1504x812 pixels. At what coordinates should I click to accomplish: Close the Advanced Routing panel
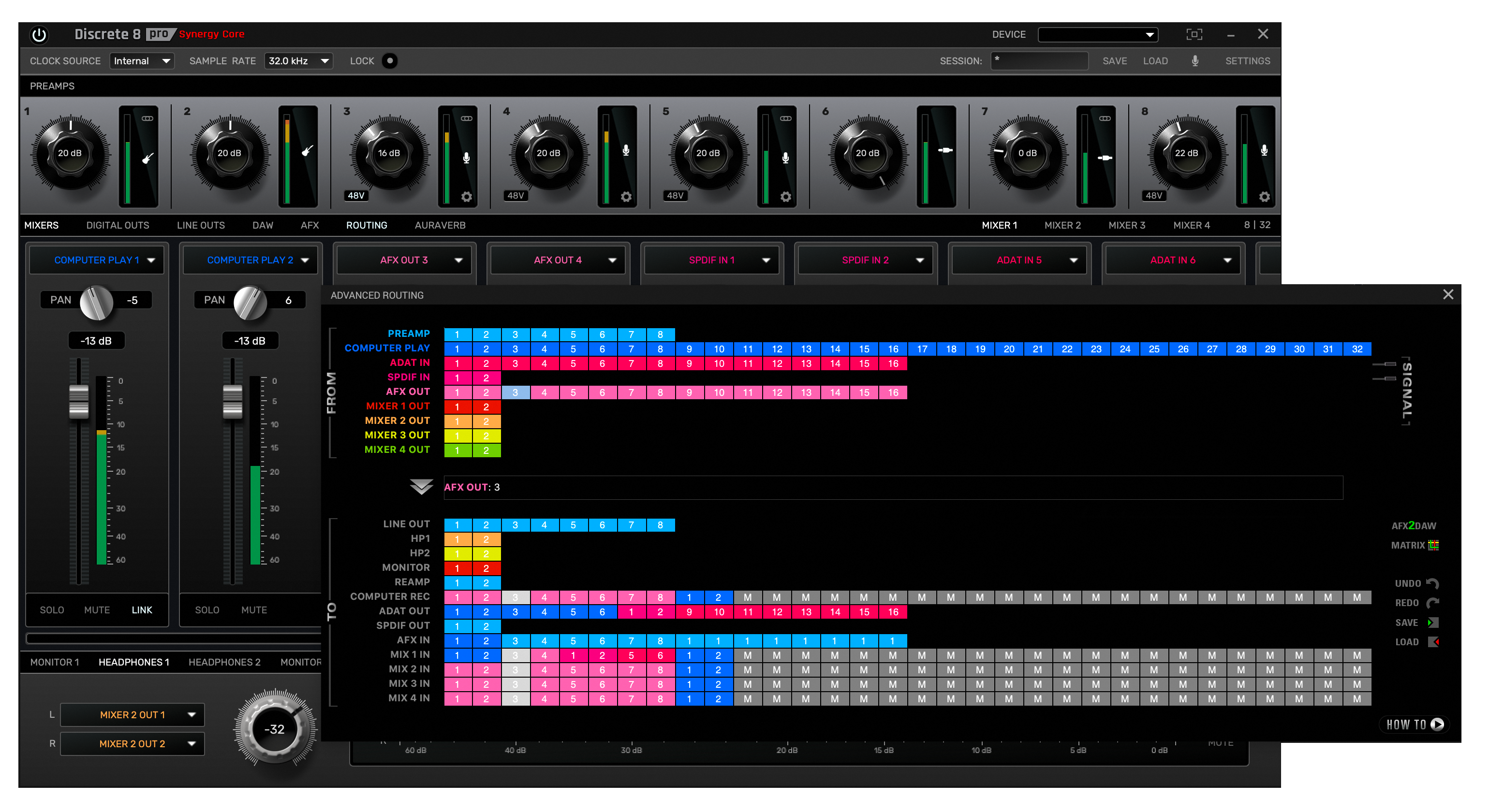point(1448,294)
